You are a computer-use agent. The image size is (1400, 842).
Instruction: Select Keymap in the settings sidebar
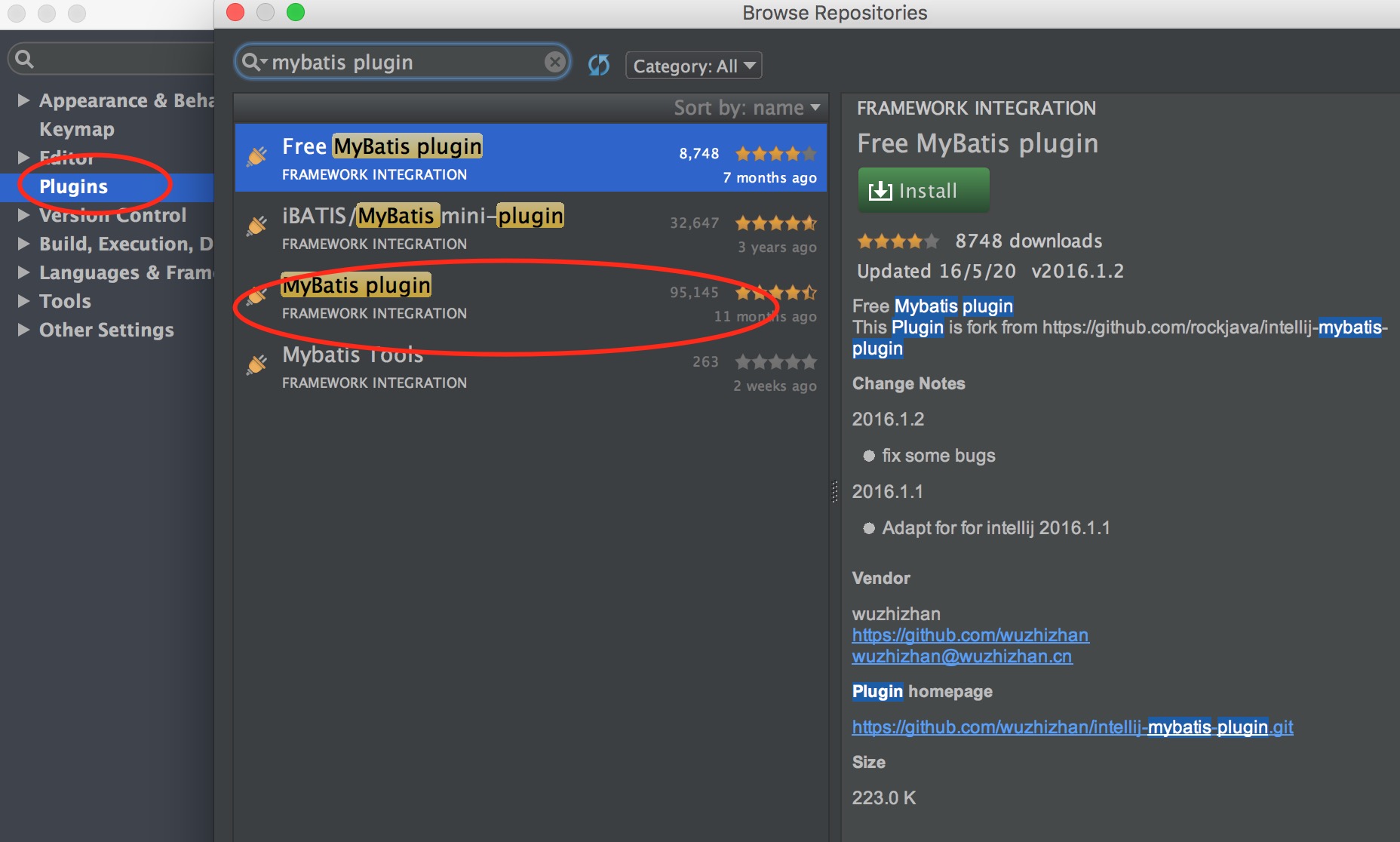(77, 129)
